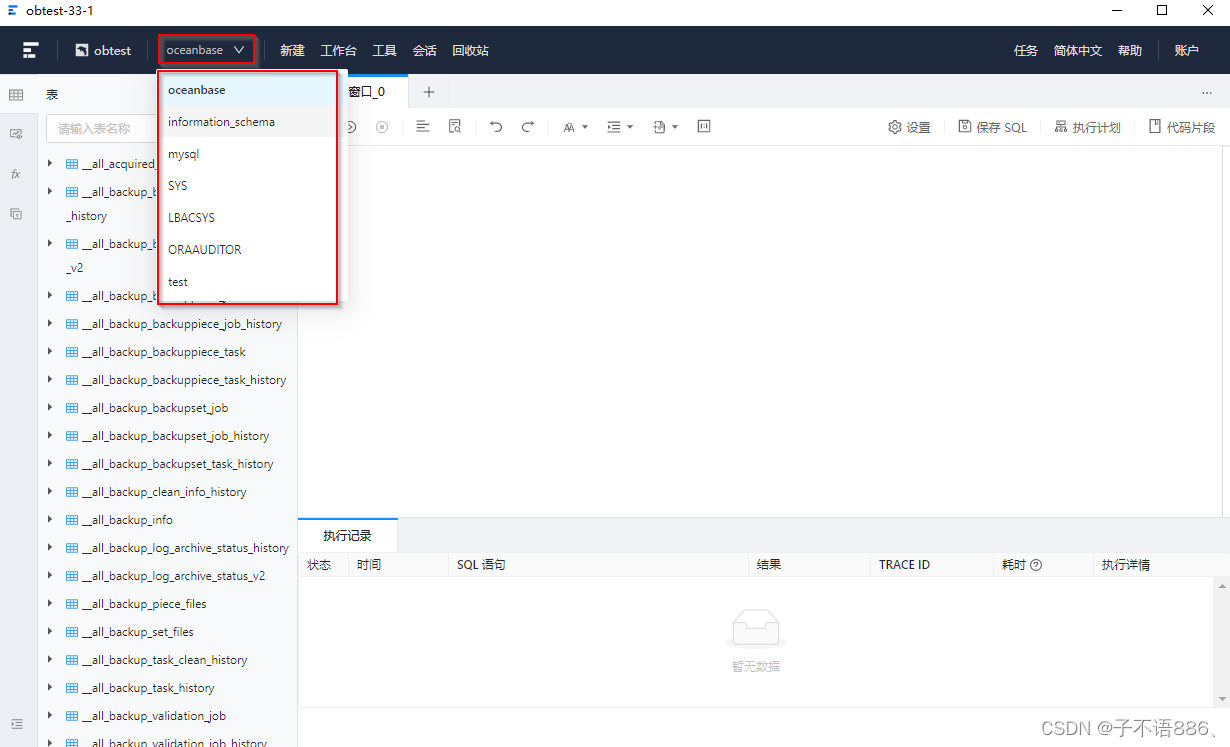
Task: Expand the __all_backup_clean_info_history node
Action: (x=50, y=492)
